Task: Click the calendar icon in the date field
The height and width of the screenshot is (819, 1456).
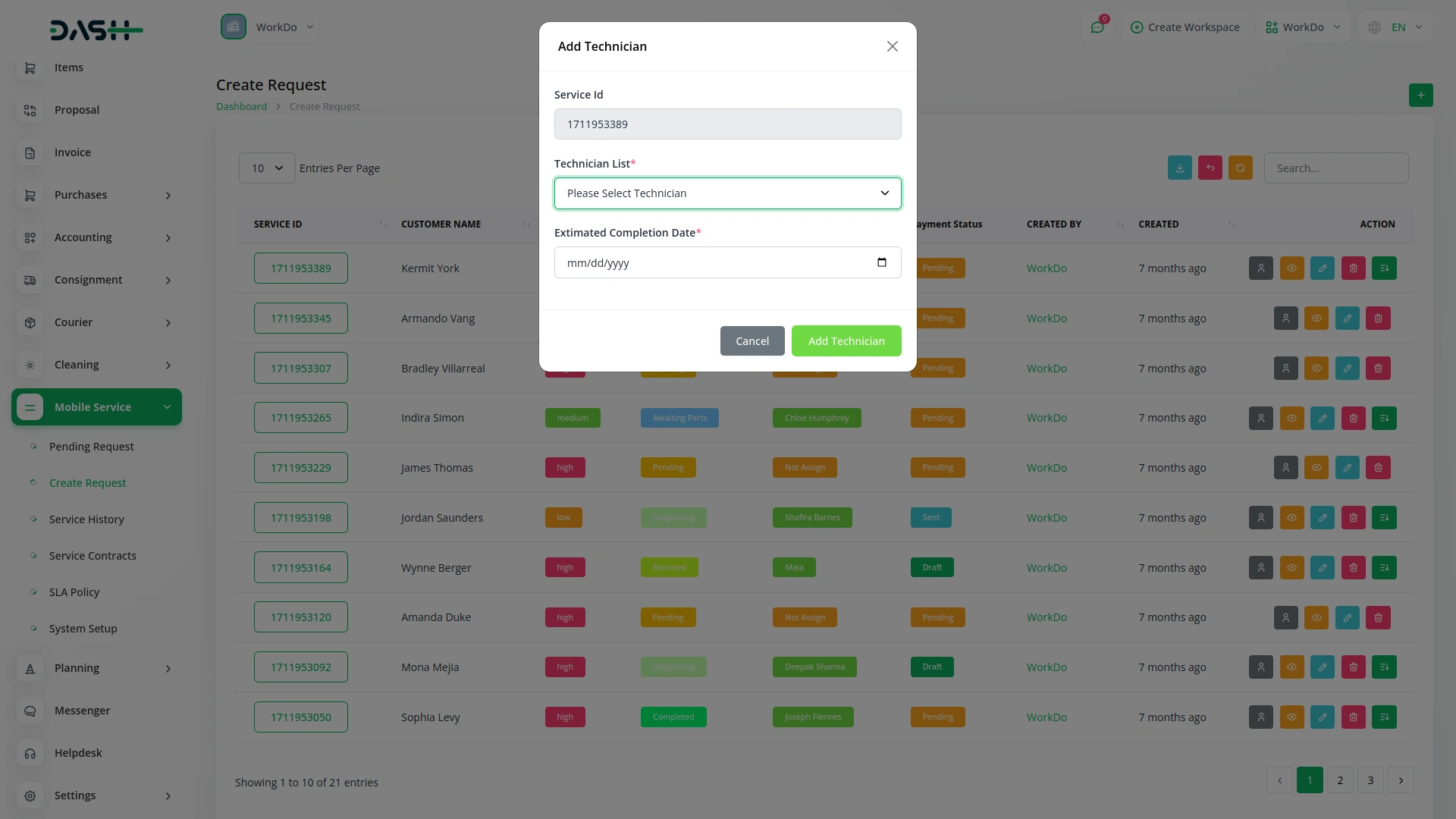Action: click(881, 262)
